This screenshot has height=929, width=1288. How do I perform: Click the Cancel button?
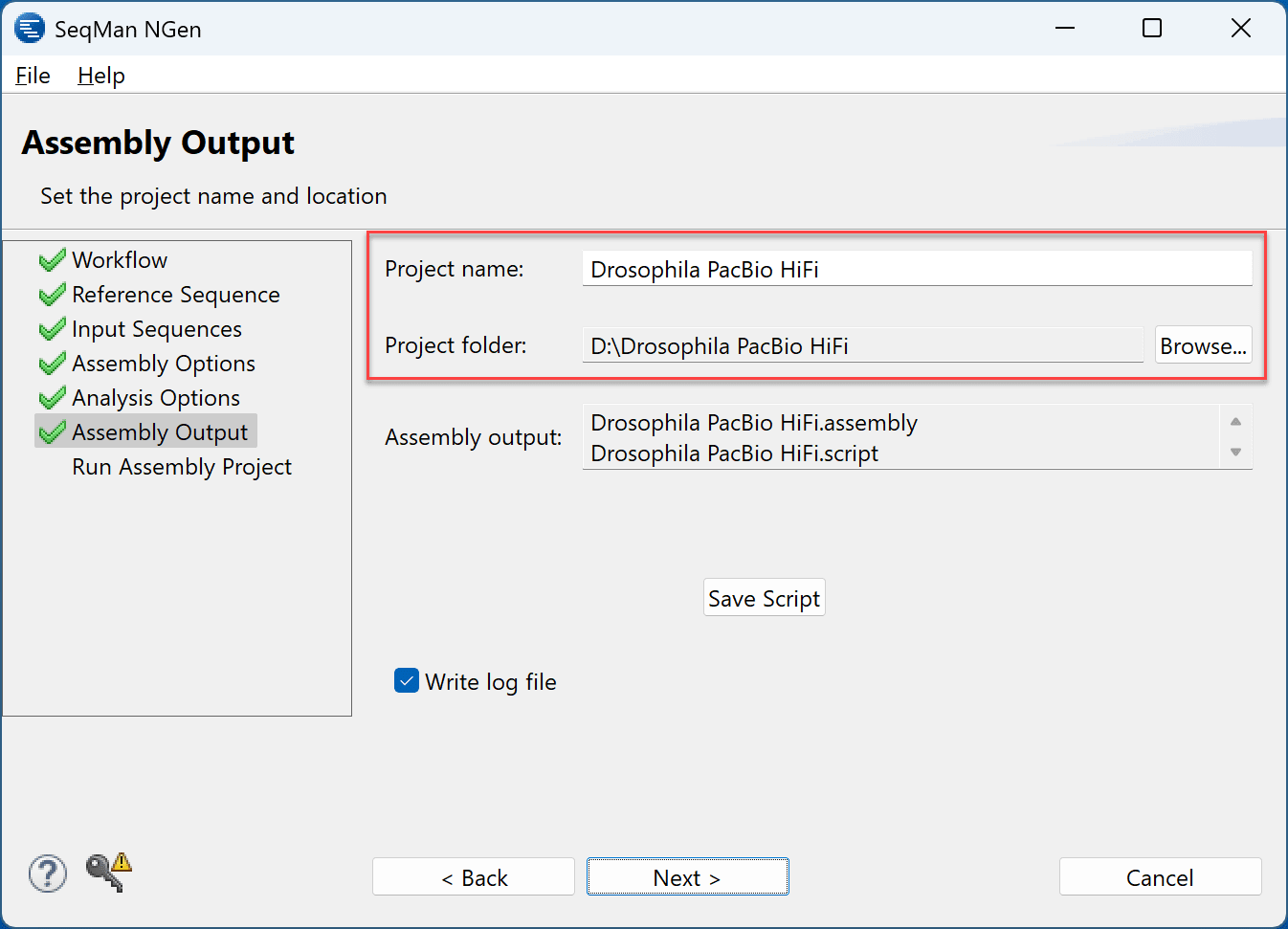1160,877
